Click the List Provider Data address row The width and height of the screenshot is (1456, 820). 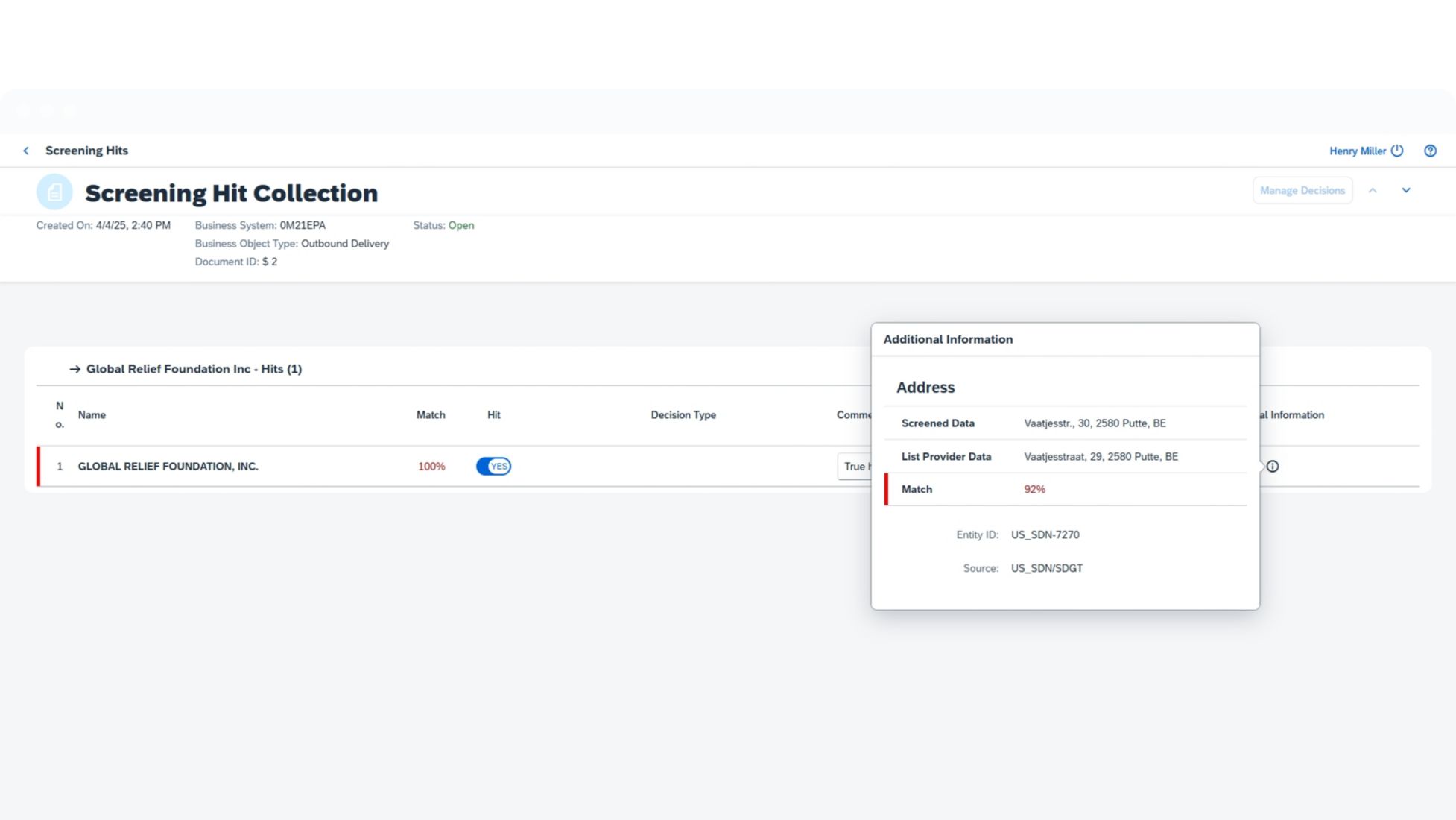click(1066, 457)
